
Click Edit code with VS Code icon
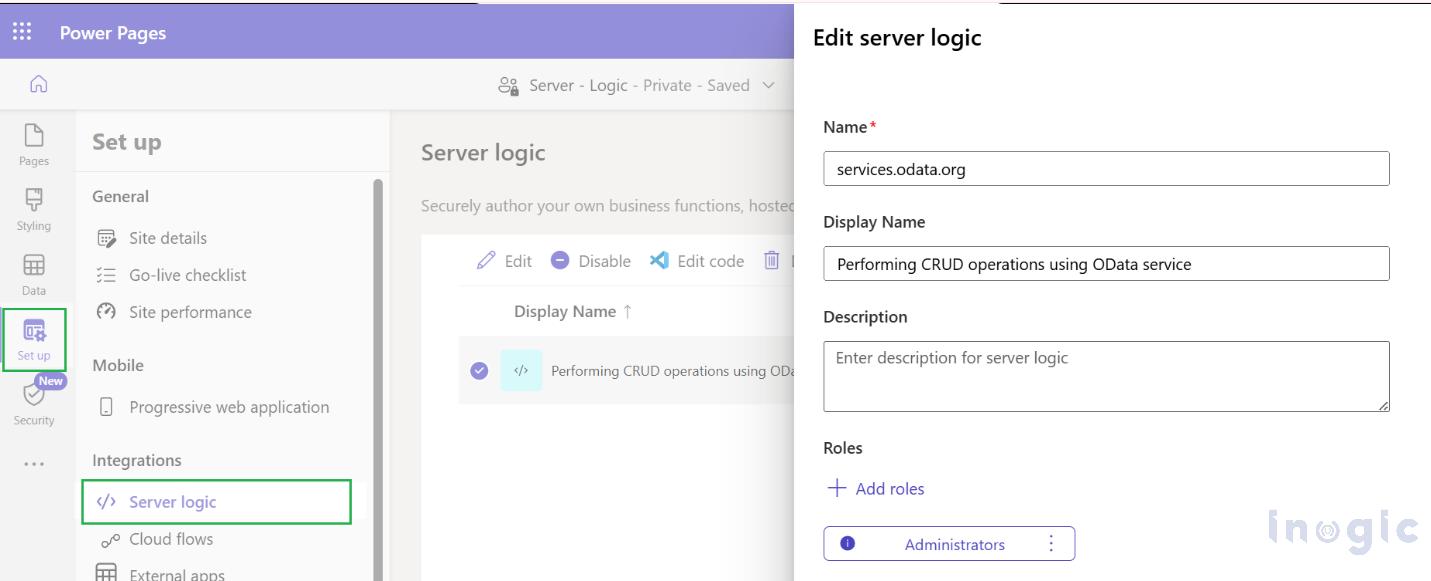pyautogui.click(x=697, y=261)
